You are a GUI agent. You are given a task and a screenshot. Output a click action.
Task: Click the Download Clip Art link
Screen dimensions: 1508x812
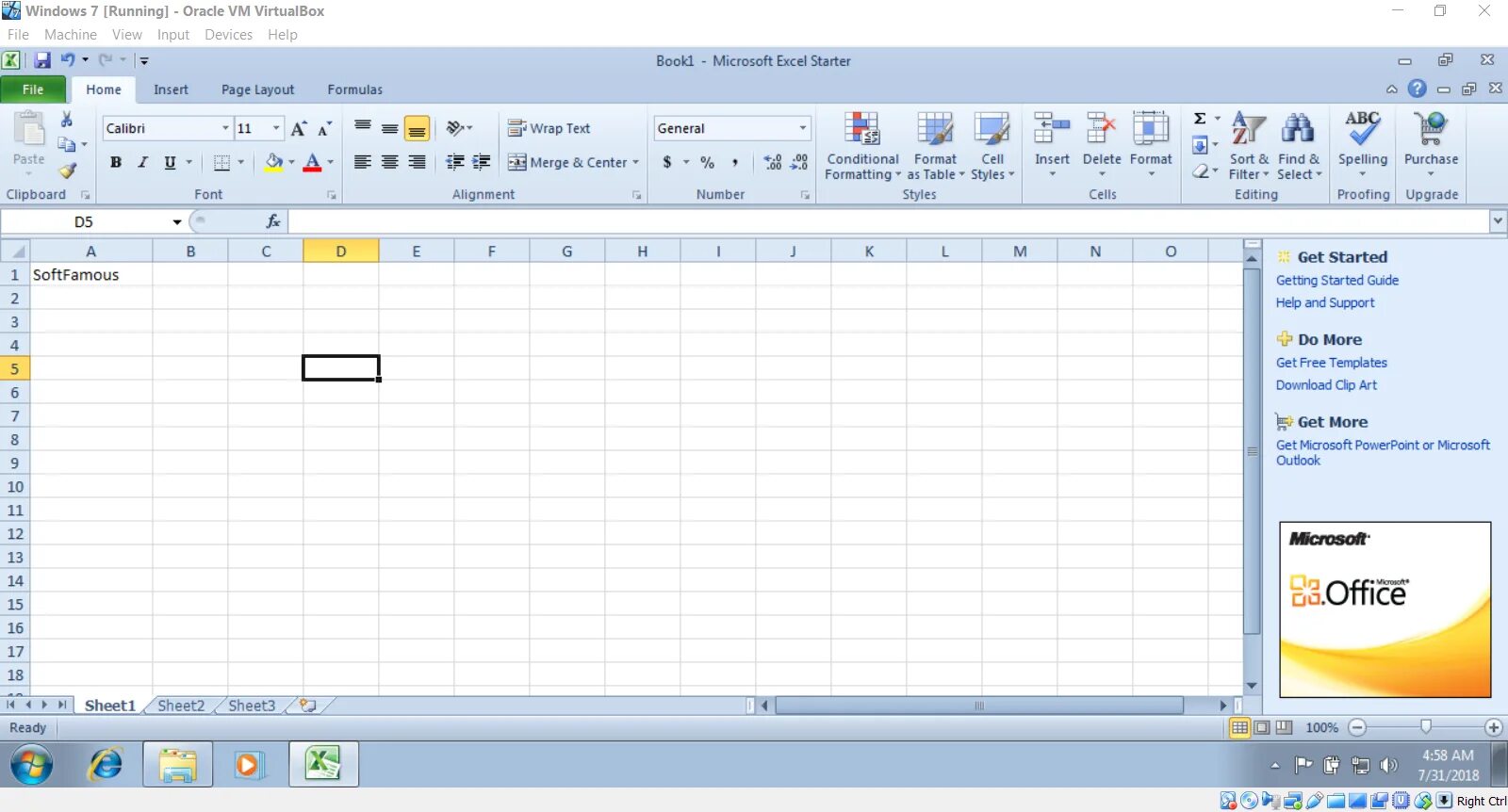[x=1326, y=385]
